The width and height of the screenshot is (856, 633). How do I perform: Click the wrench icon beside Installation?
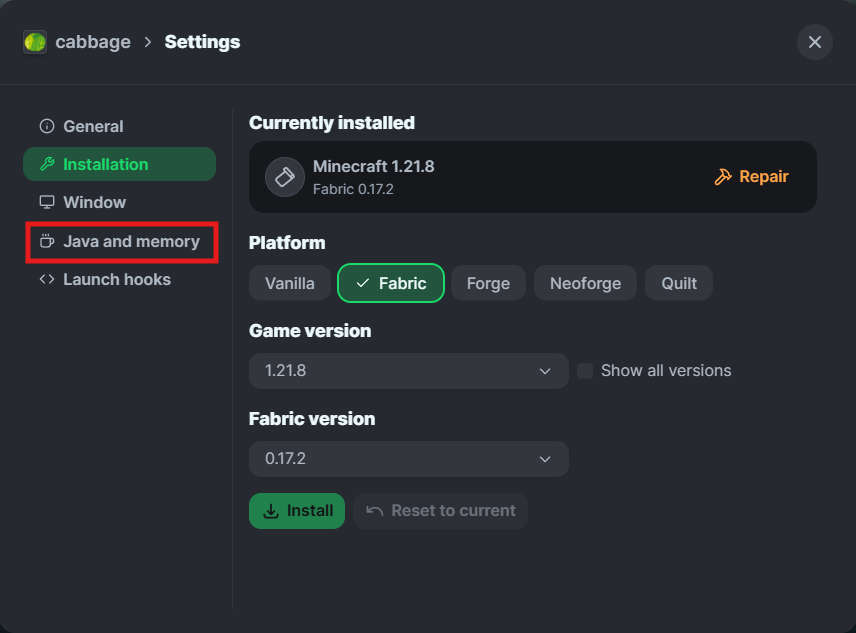coord(46,164)
